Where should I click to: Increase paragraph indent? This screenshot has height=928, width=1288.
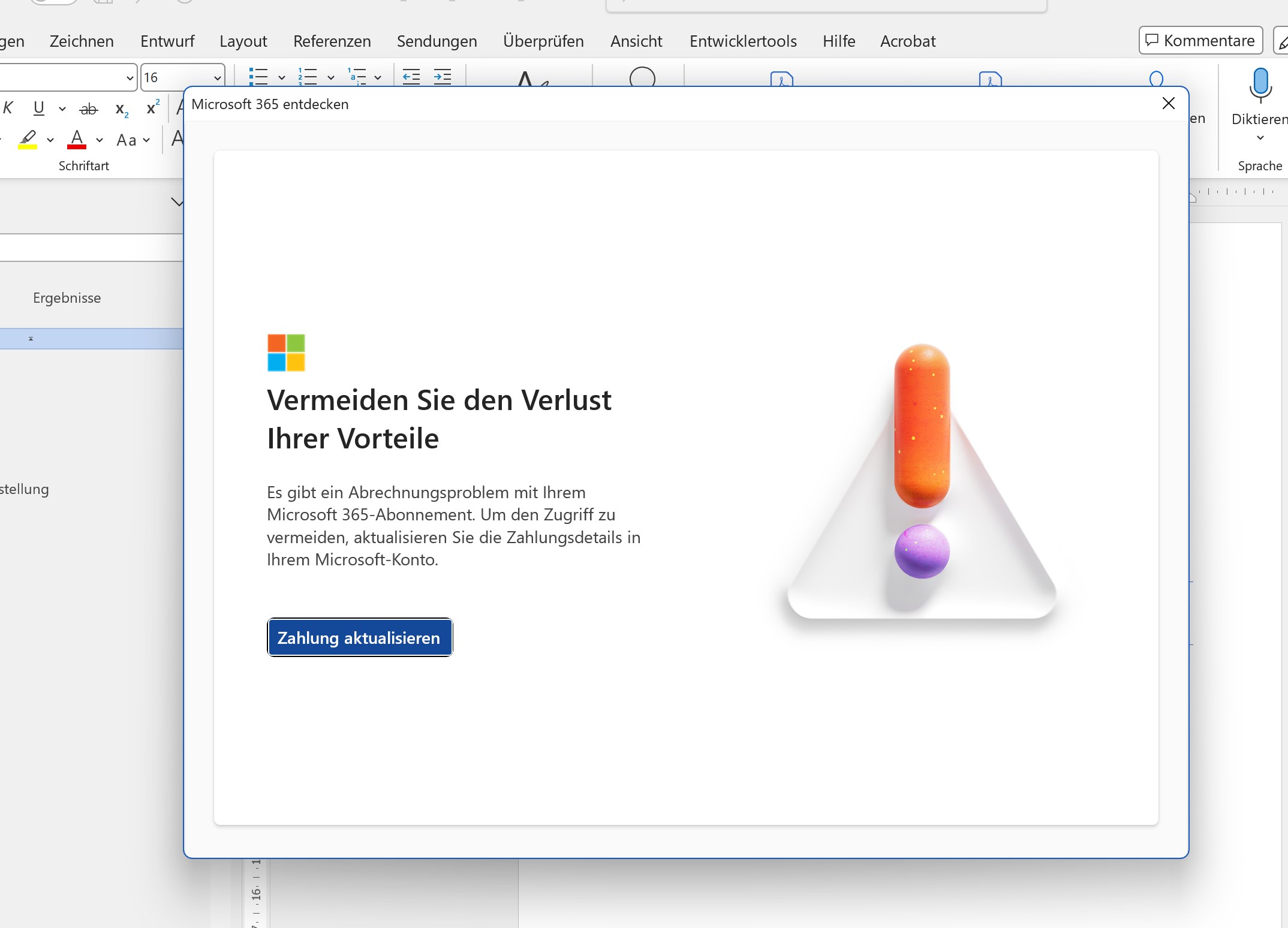click(x=443, y=77)
